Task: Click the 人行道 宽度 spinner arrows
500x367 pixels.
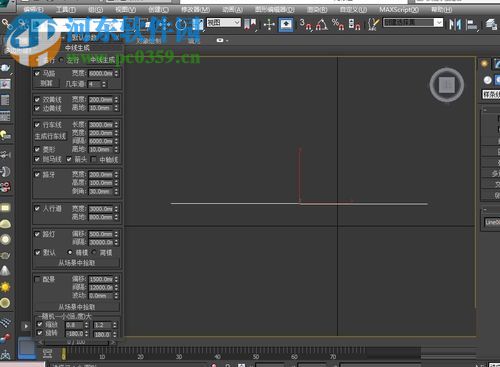Action: tap(116, 209)
